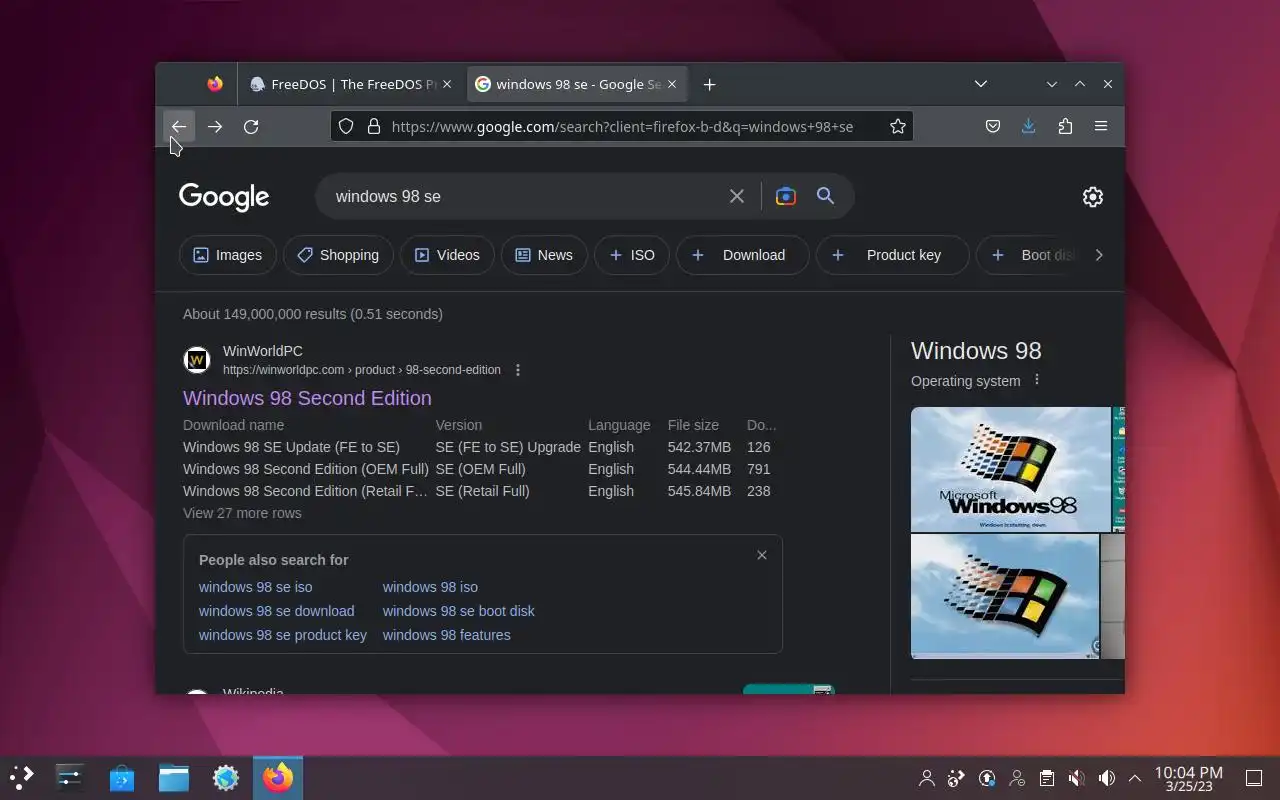Image resolution: width=1280 pixels, height=800 pixels.
Task: Close the FreeDOS tab
Action: tap(448, 84)
